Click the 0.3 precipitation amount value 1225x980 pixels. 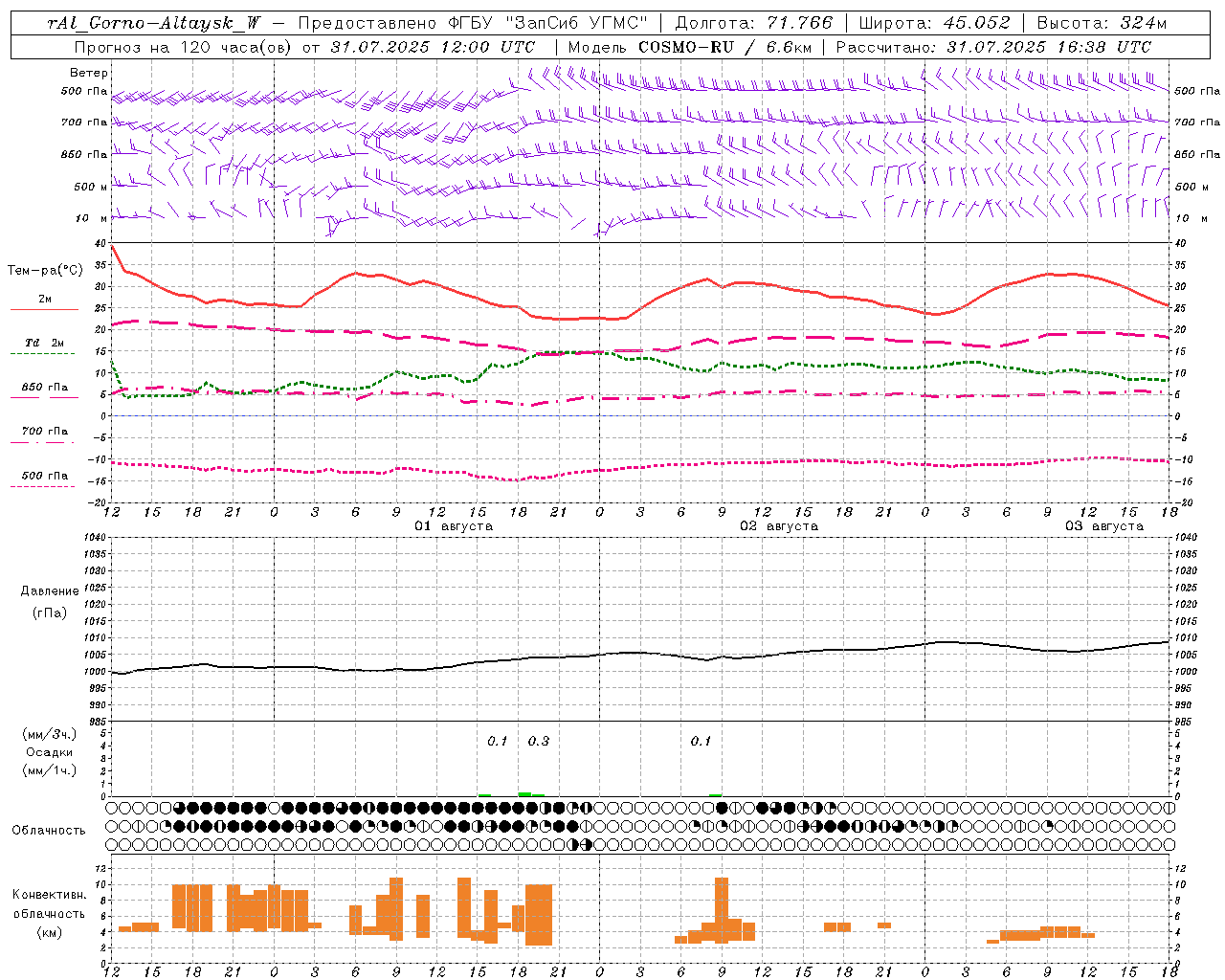point(539,741)
